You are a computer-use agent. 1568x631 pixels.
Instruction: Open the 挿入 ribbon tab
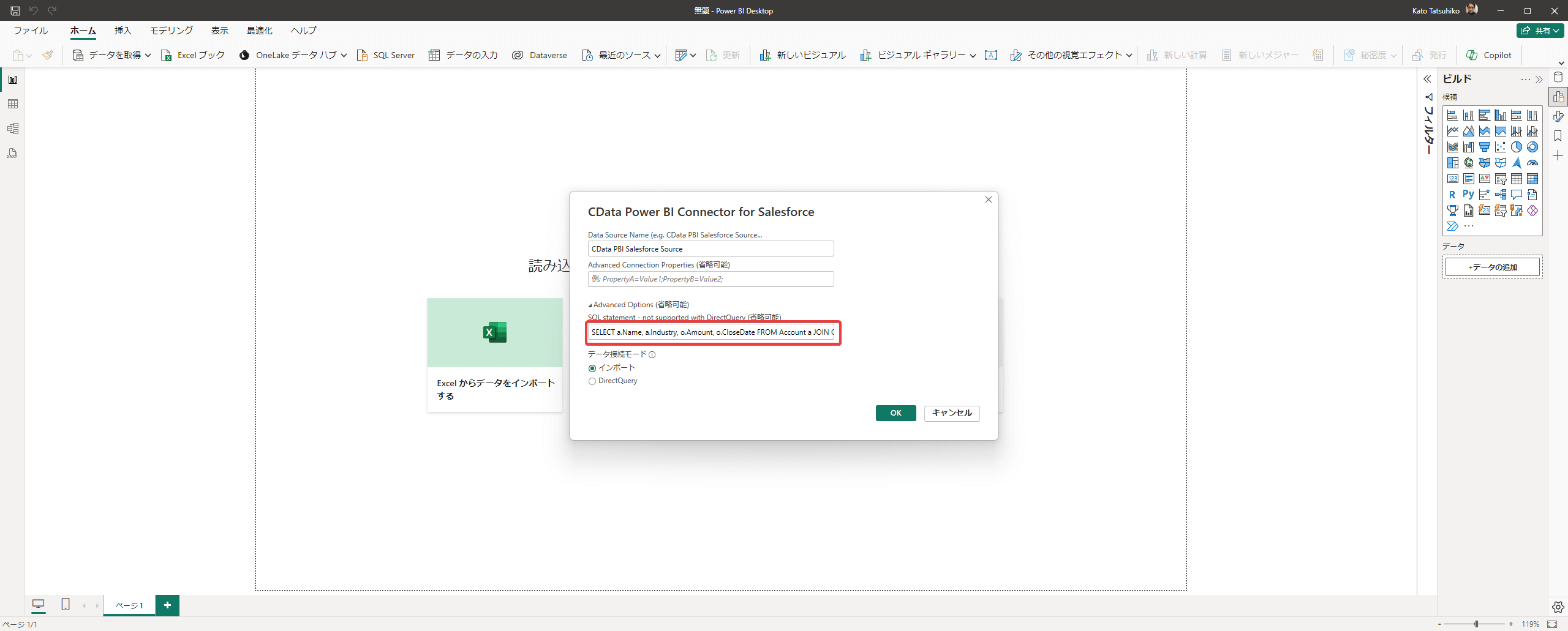tap(123, 31)
